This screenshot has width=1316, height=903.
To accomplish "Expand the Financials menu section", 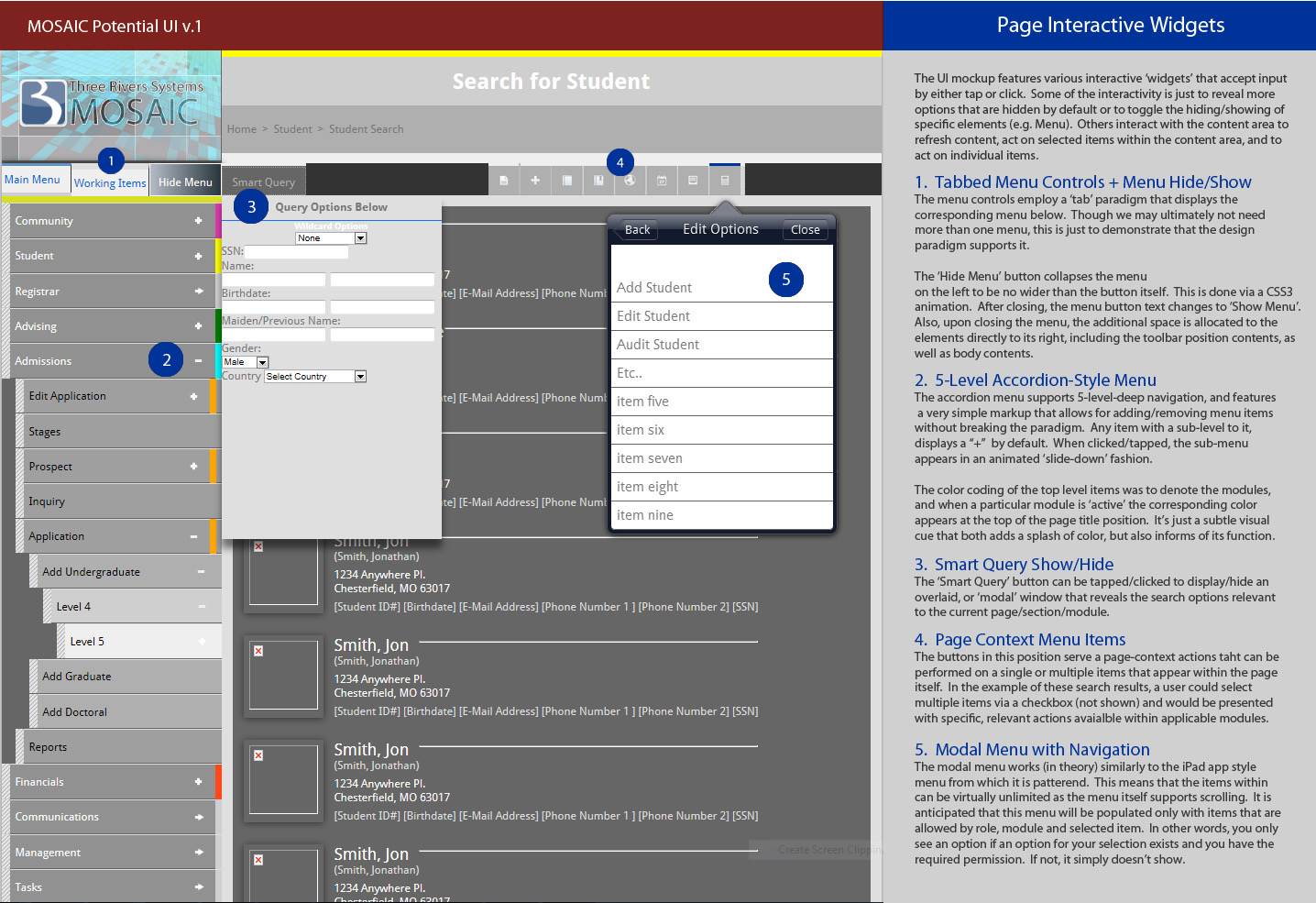I will pos(198,782).
